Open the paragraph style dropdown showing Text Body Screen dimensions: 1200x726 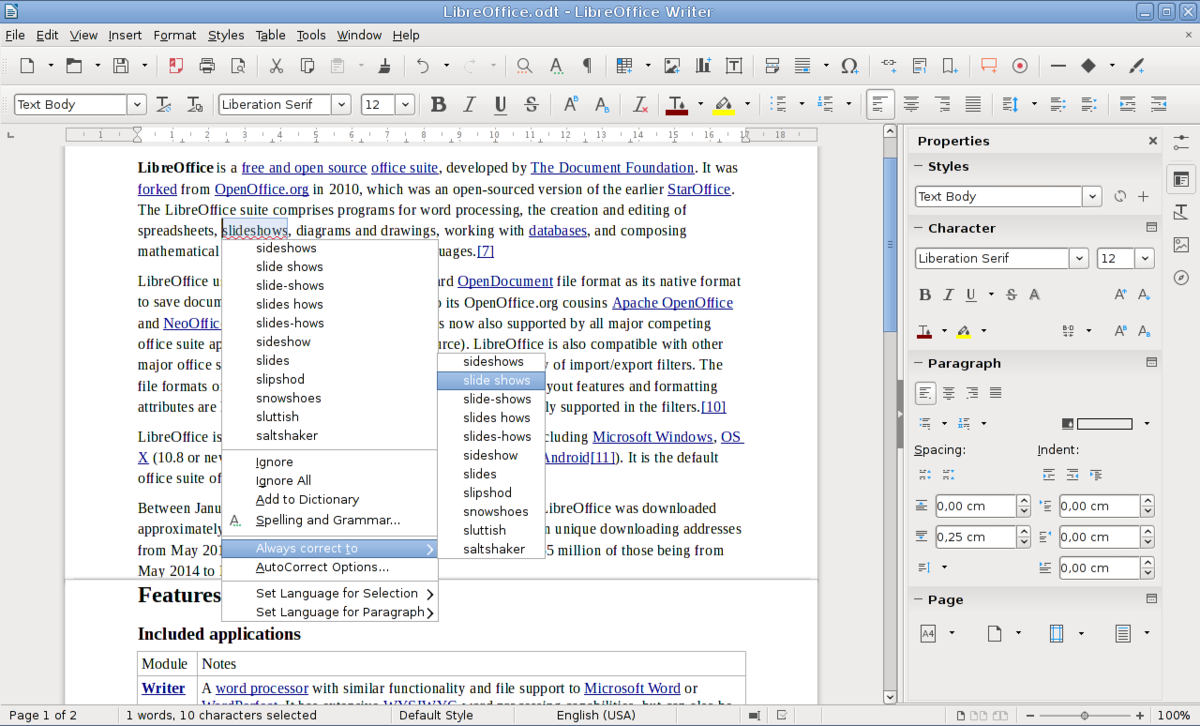tap(137, 104)
